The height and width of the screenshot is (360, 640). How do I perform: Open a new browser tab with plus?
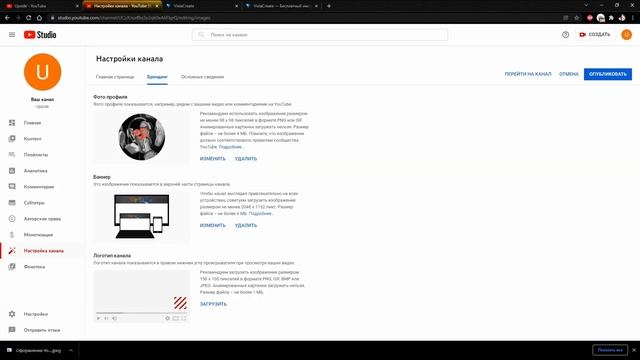[x=329, y=6]
